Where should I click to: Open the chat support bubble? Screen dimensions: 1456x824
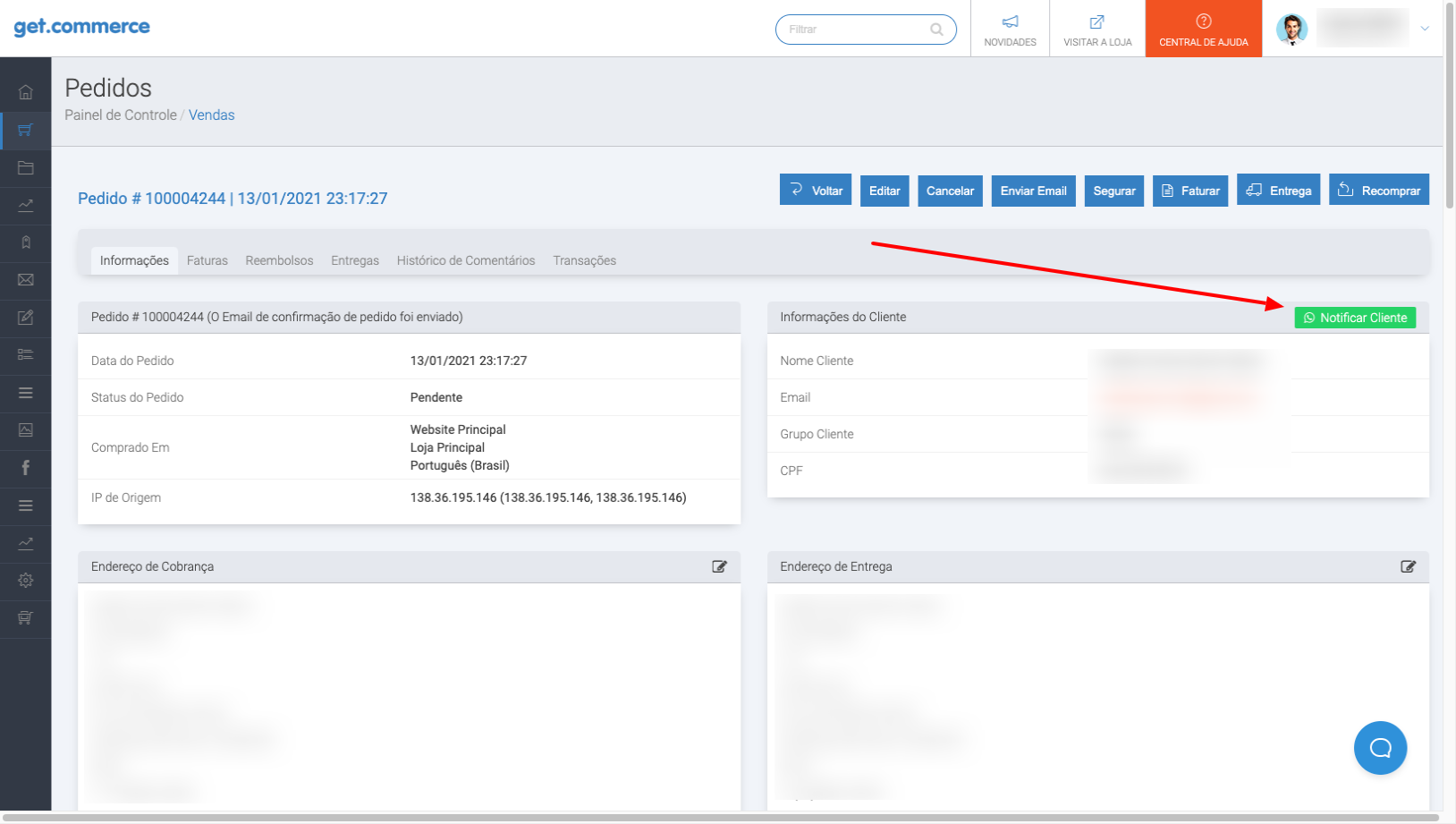[x=1380, y=748]
